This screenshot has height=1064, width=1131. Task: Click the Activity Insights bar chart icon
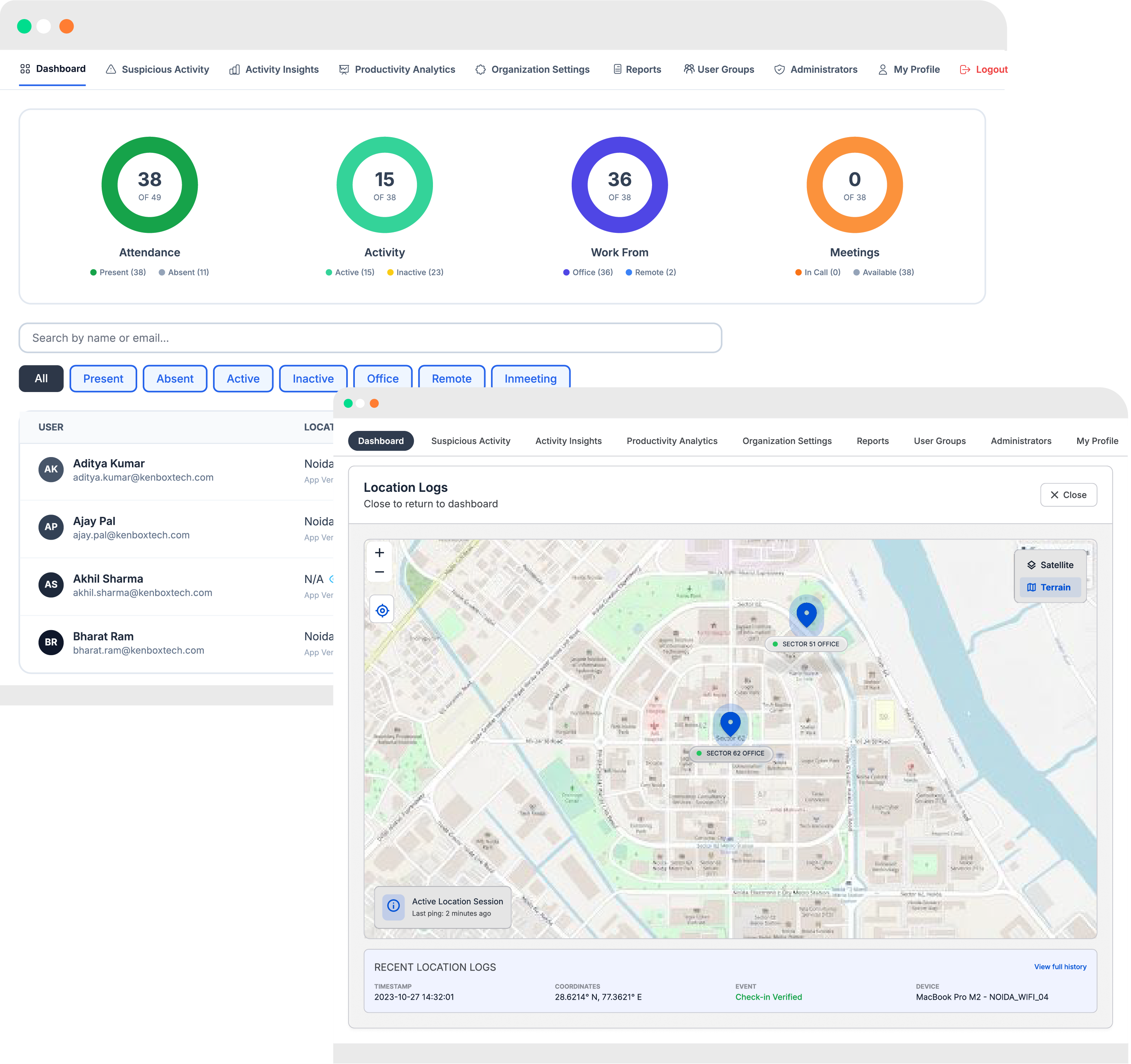[x=234, y=70]
